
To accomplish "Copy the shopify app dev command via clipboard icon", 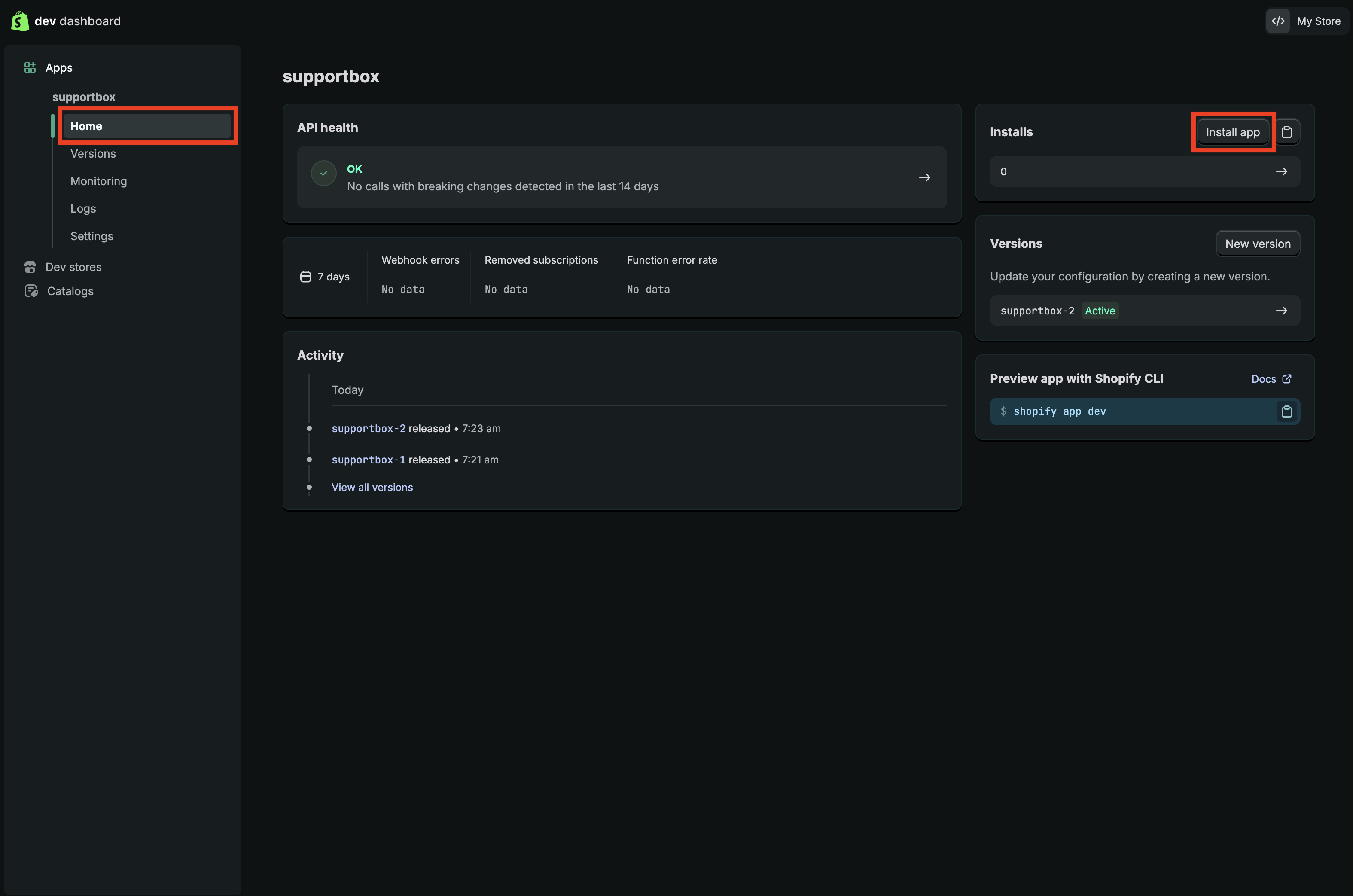I will tap(1287, 411).
